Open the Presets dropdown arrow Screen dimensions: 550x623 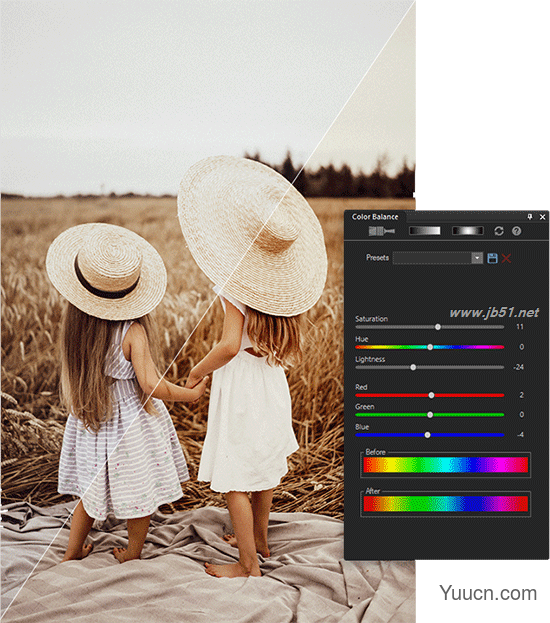pos(477,258)
